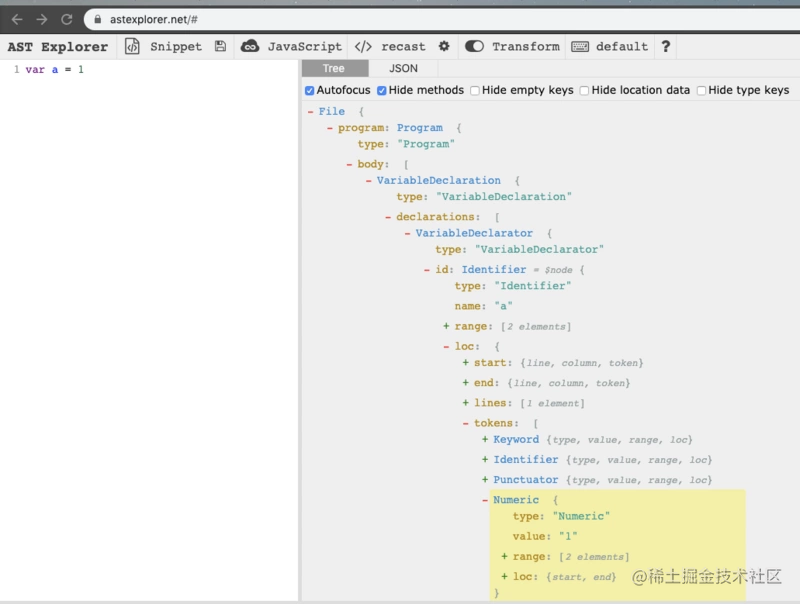Switch to the Tree tab

[335, 68]
